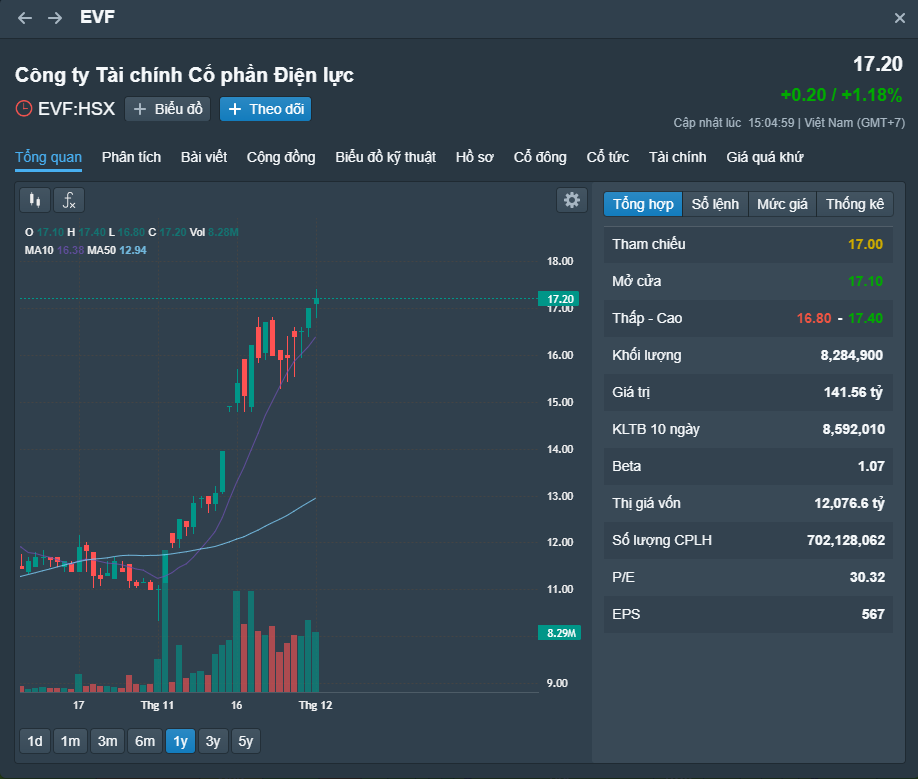Click the Khối lượng 8,284,900 value
The height and width of the screenshot is (779, 918).
coord(851,355)
